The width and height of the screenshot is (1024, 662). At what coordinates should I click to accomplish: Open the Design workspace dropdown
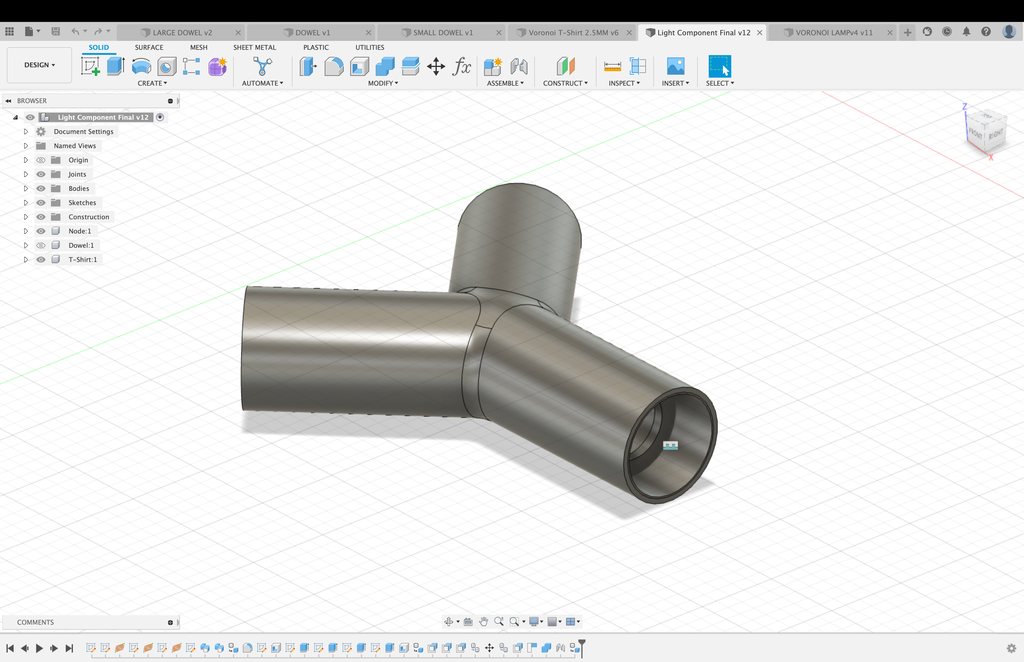tap(40, 65)
